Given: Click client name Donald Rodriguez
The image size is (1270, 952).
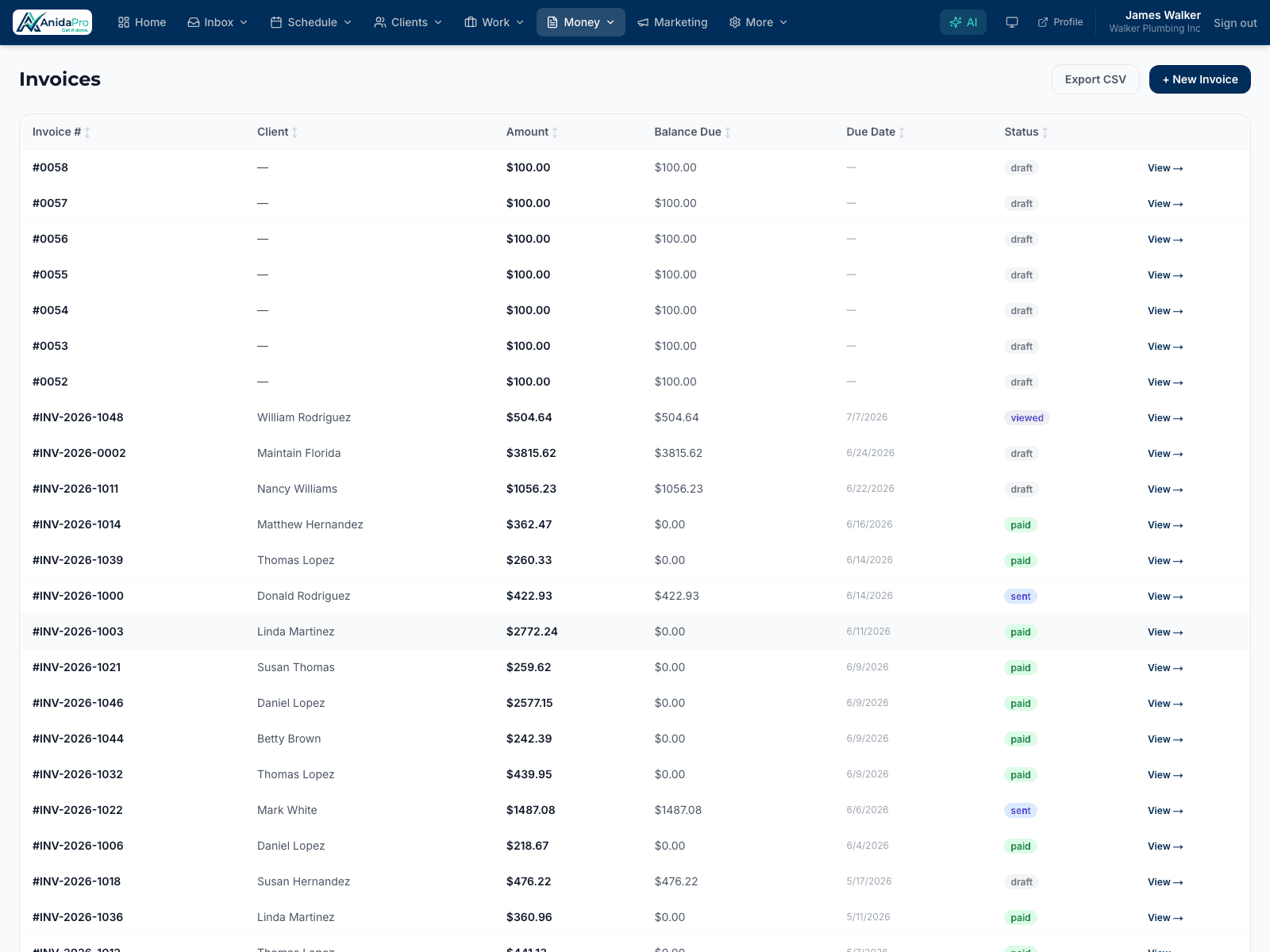Looking at the screenshot, I should (x=304, y=596).
